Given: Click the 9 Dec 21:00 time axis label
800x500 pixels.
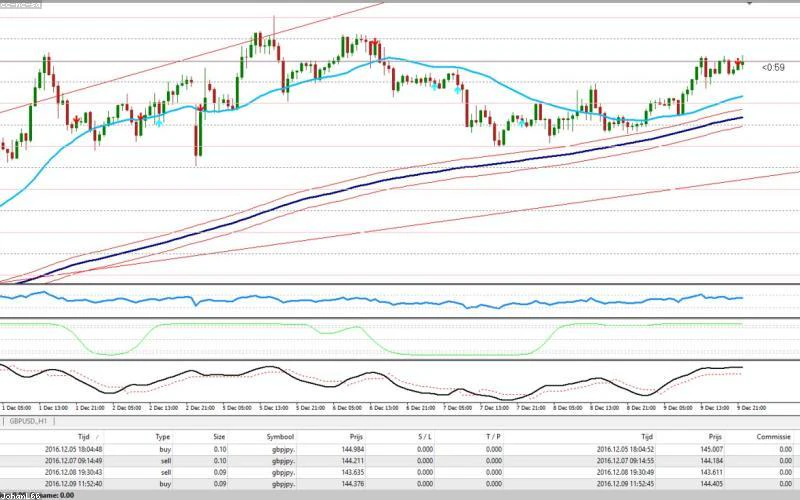Looking at the screenshot, I should pyautogui.click(x=752, y=408).
